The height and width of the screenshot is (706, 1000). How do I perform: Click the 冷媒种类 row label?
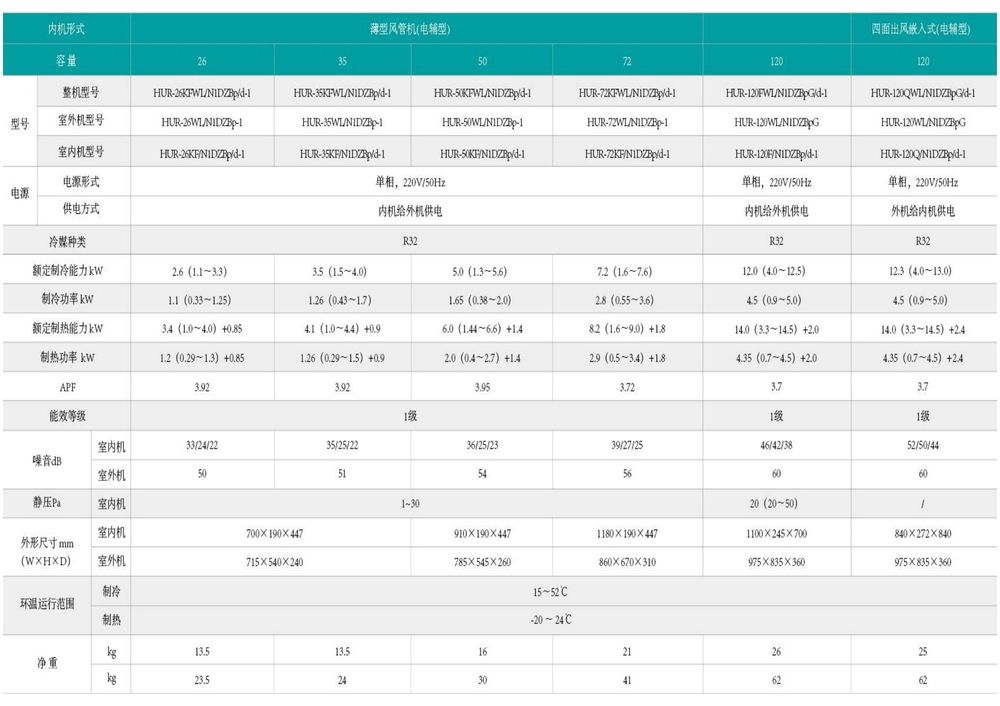[66, 242]
